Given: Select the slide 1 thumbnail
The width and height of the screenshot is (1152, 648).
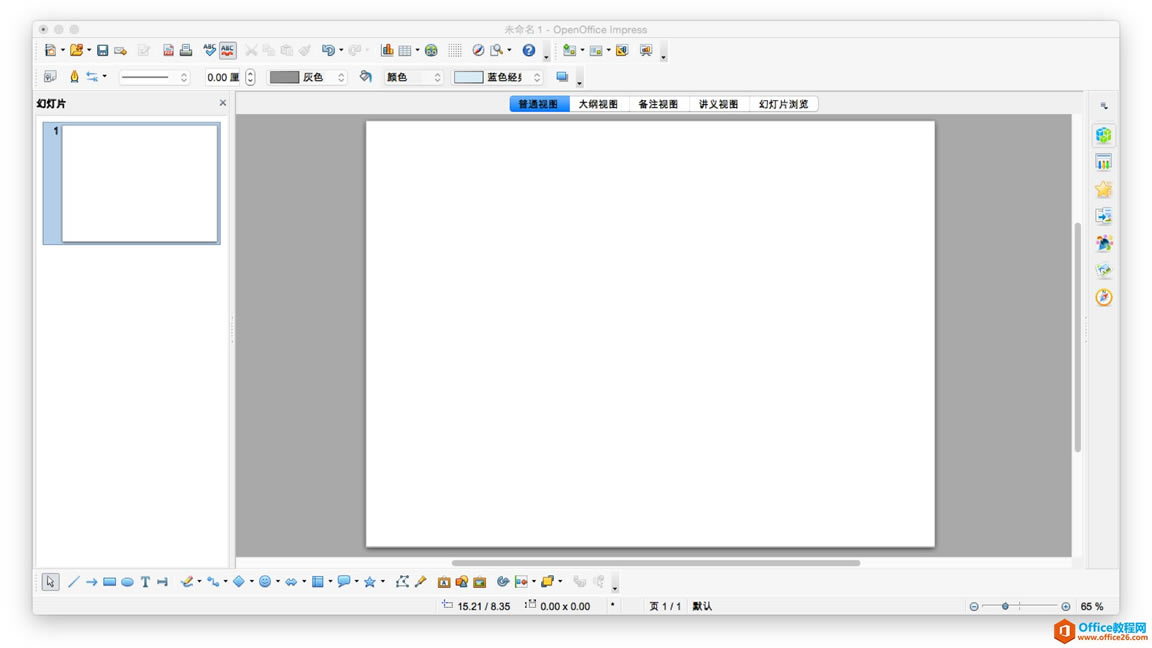Looking at the screenshot, I should coord(133,183).
